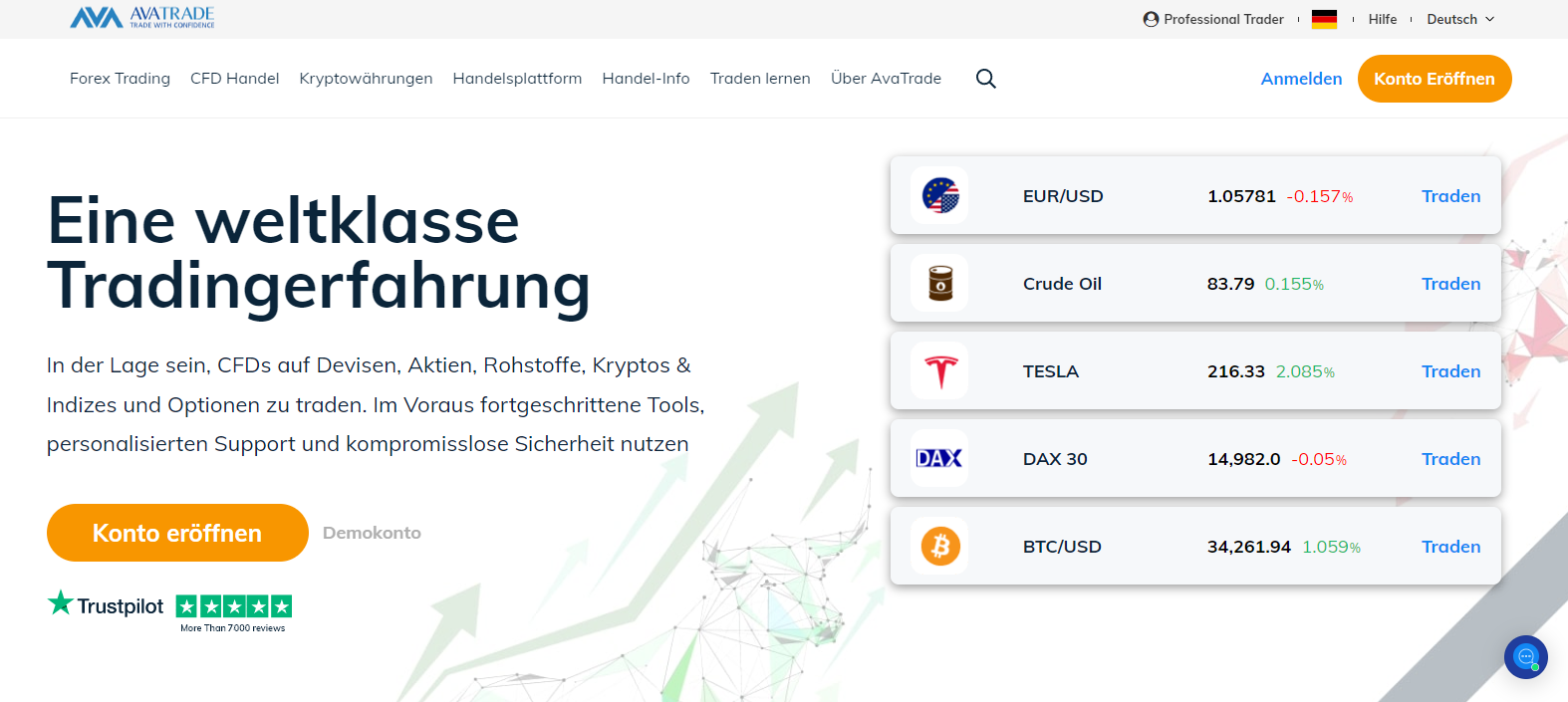Image resolution: width=1568 pixels, height=702 pixels.
Task: Click the EUR/USD currency pair icon
Action: click(x=940, y=196)
